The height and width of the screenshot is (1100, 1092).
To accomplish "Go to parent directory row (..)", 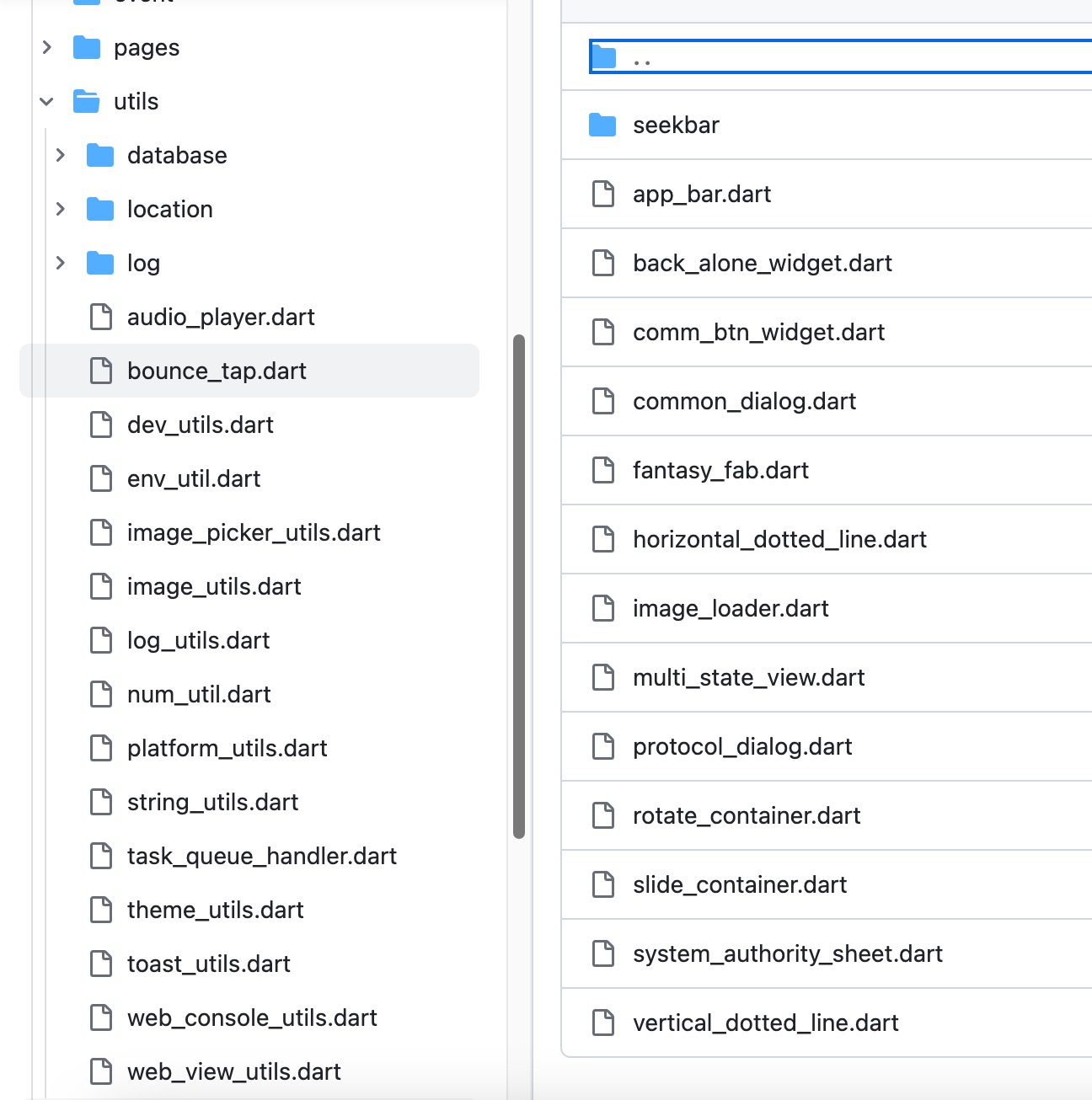I will coord(840,56).
